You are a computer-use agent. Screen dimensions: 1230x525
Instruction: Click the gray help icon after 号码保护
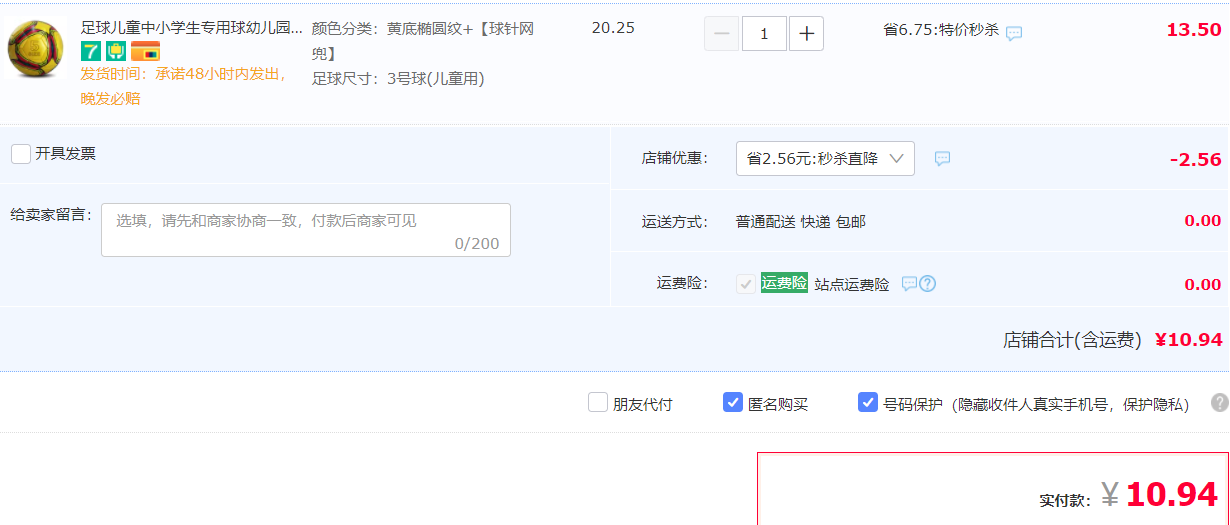[1219, 402]
